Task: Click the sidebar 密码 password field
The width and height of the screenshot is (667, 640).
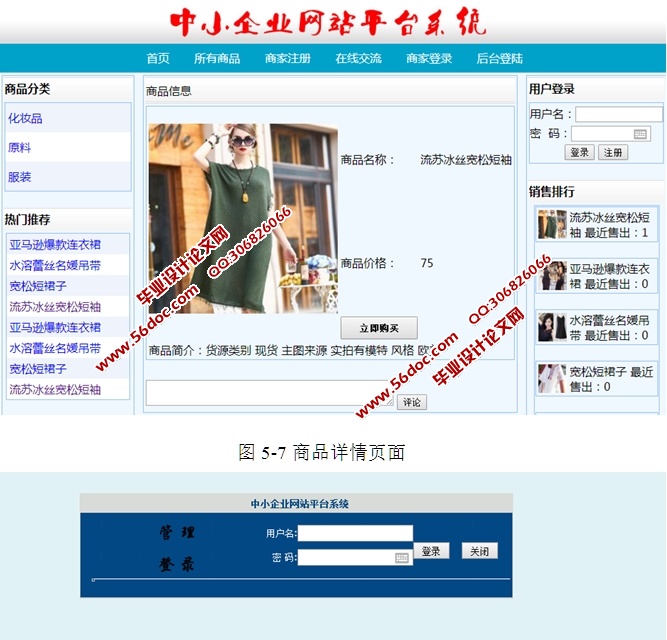Action: point(611,134)
